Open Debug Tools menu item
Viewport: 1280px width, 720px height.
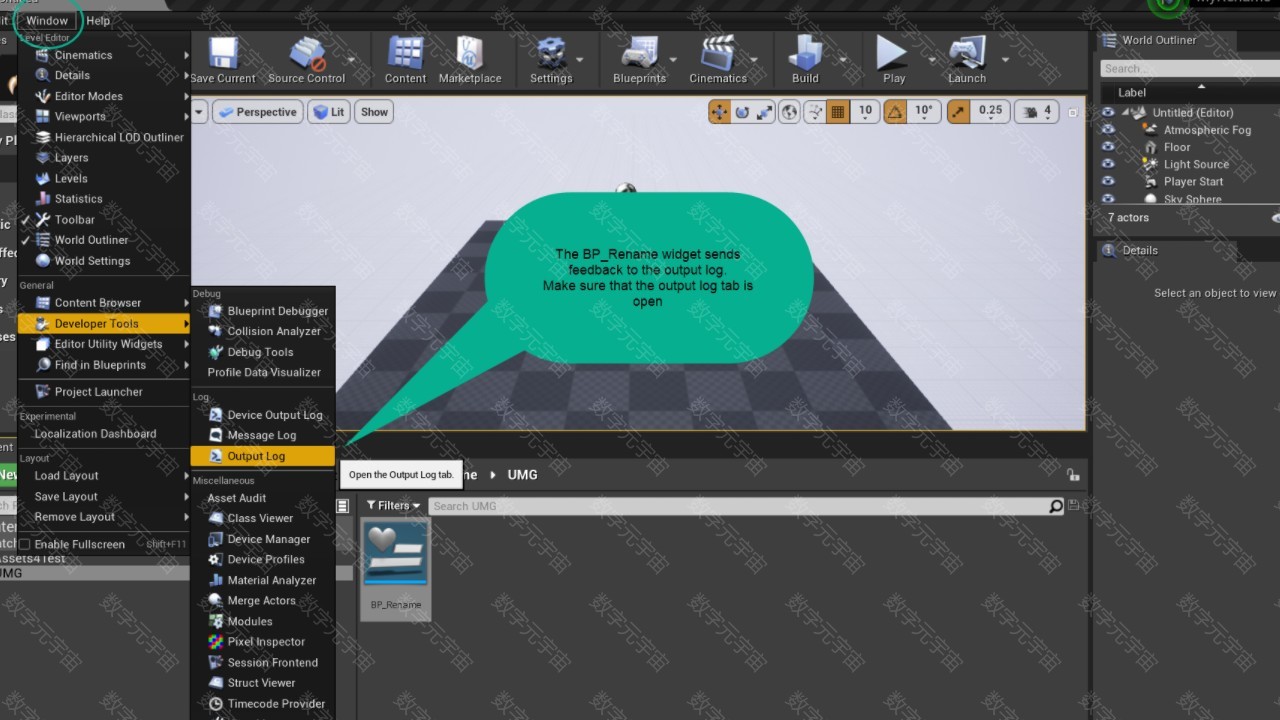point(262,352)
